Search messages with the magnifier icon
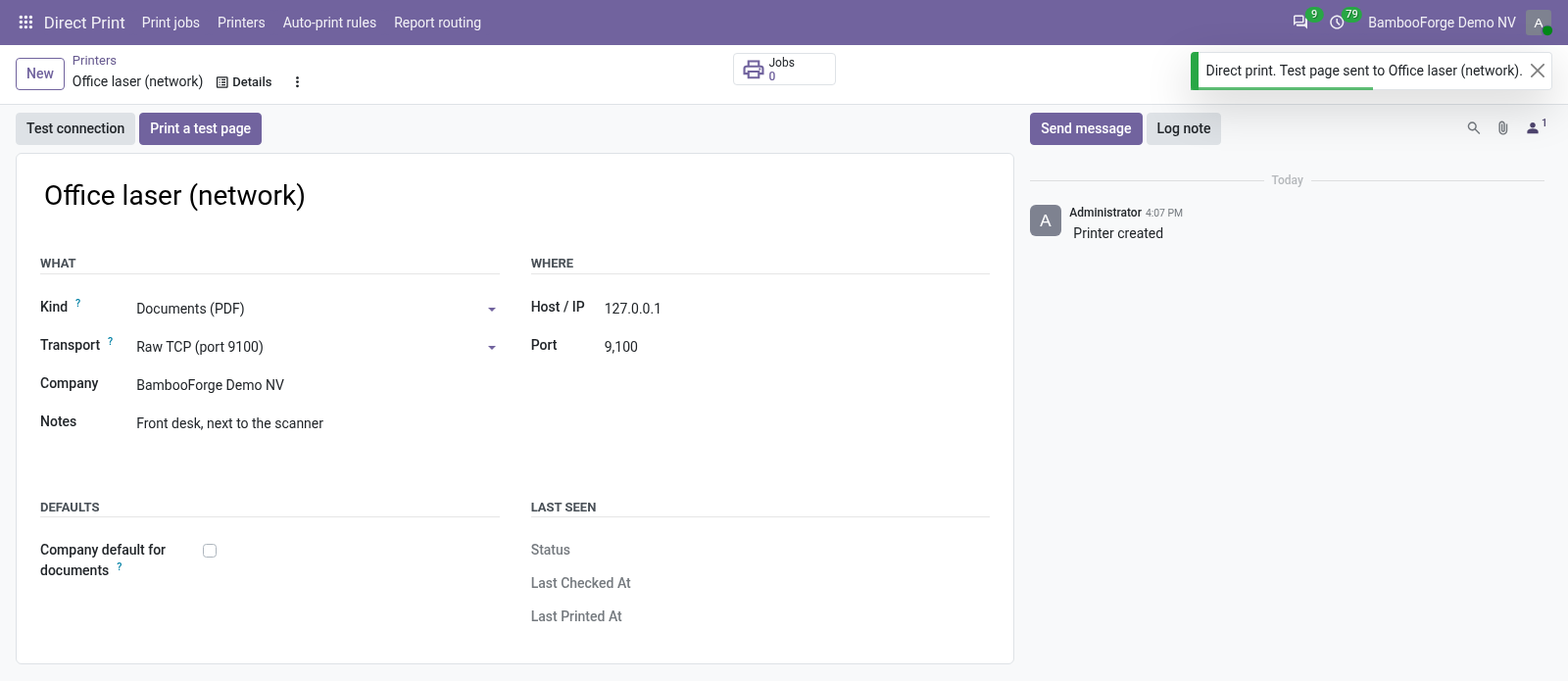 click(x=1473, y=128)
